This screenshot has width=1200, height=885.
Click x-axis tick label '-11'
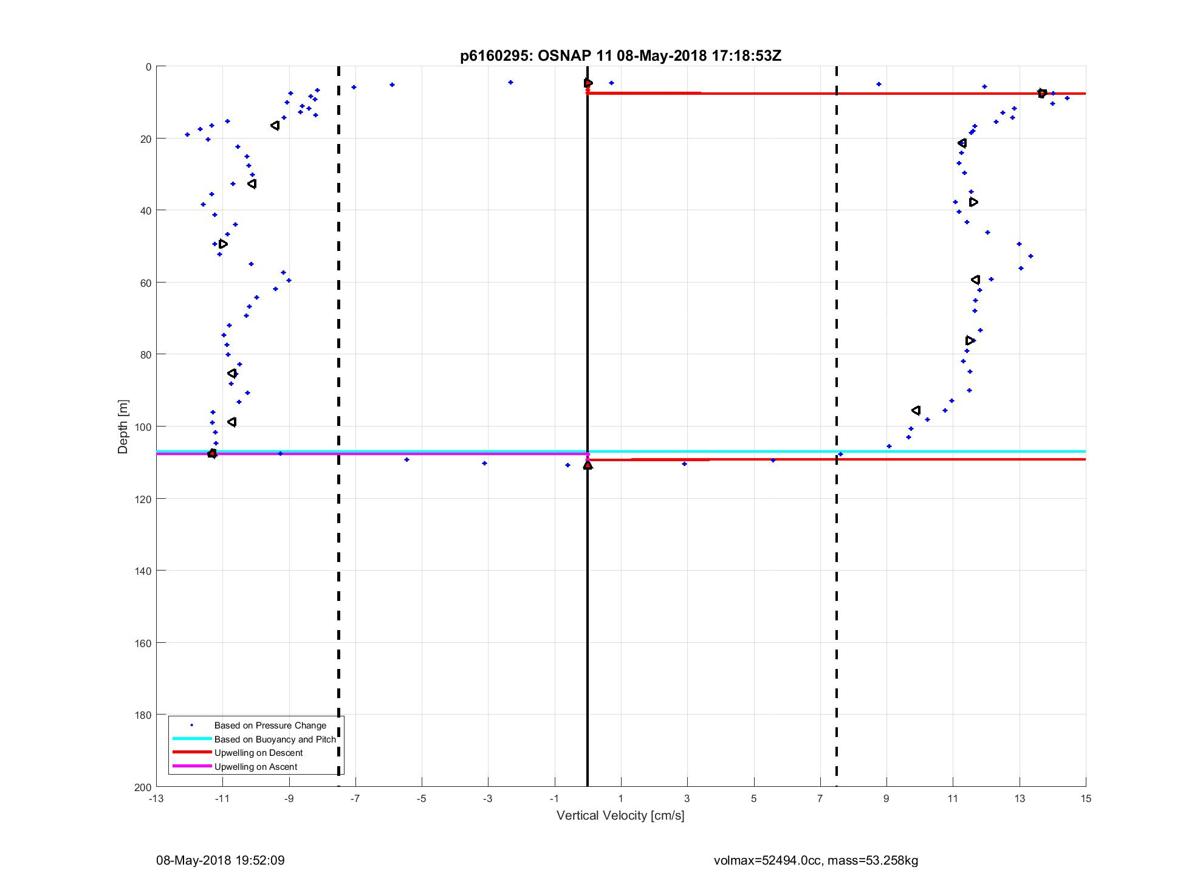tap(222, 799)
